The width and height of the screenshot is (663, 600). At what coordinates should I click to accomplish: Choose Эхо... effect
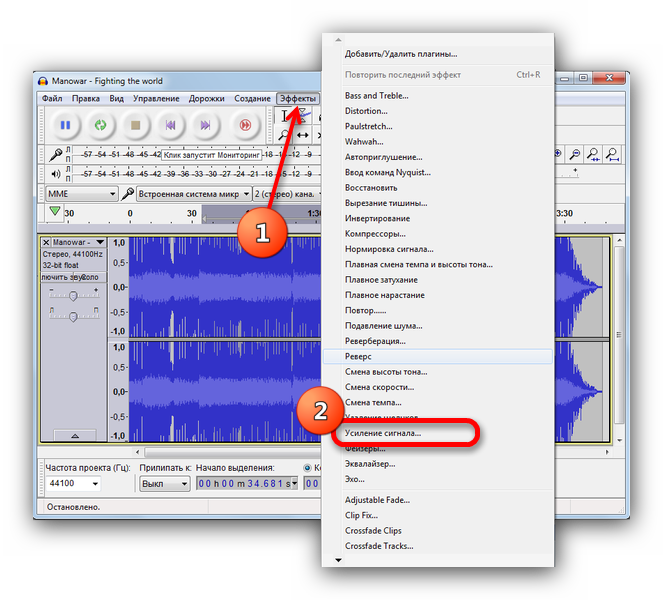(438, 479)
